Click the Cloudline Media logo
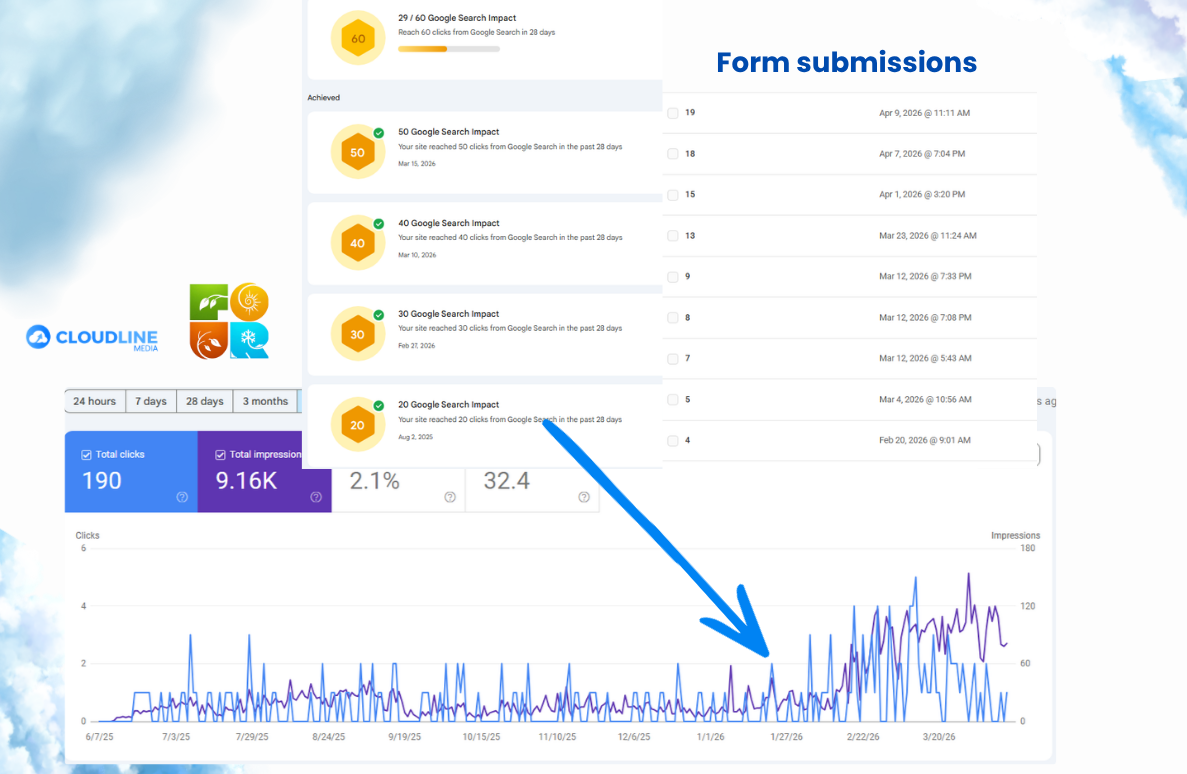The image size is (1187, 774). (x=92, y=337)
